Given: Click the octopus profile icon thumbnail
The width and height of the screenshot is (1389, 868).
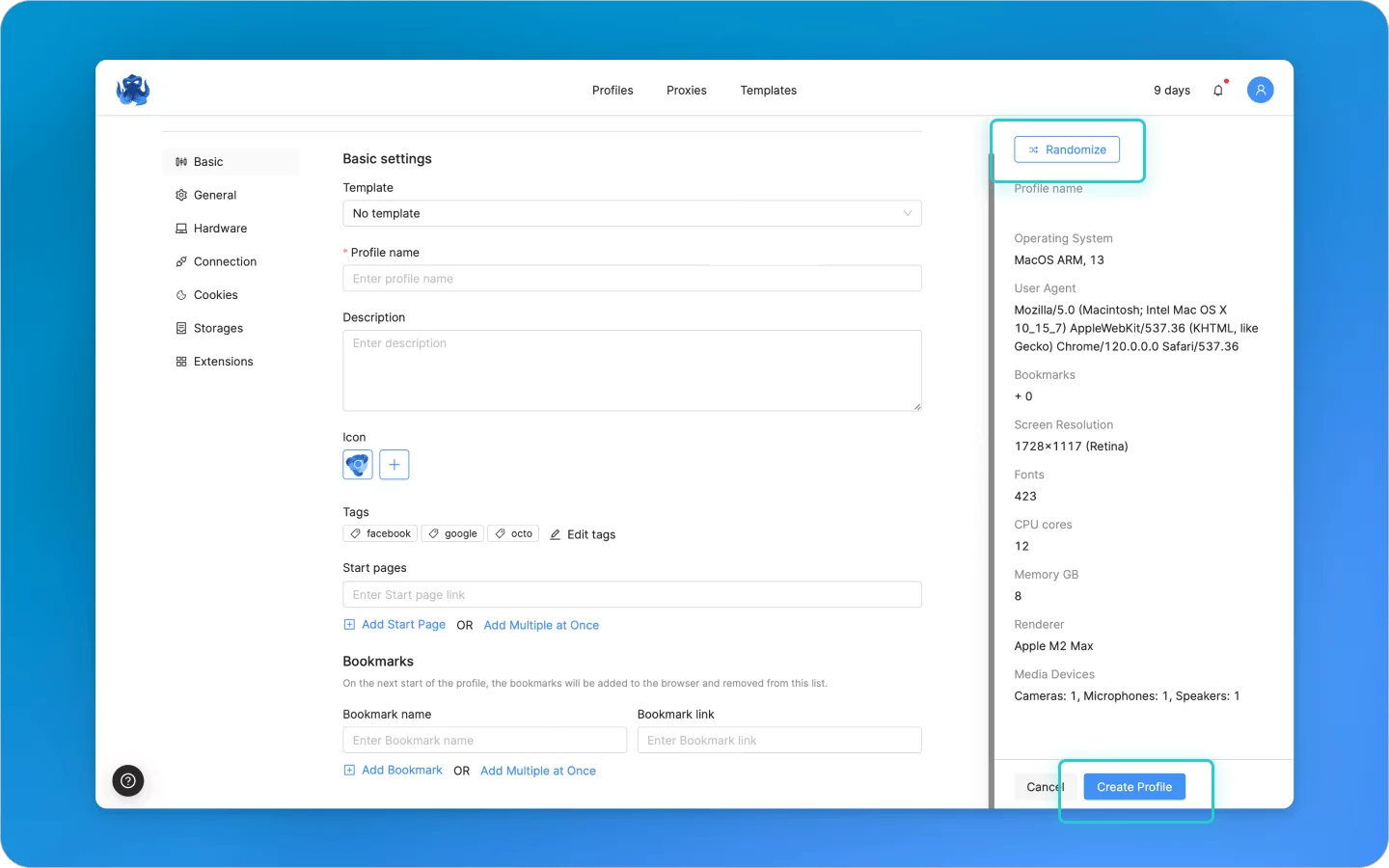Looking at the screenshot, I should point(357,464).
